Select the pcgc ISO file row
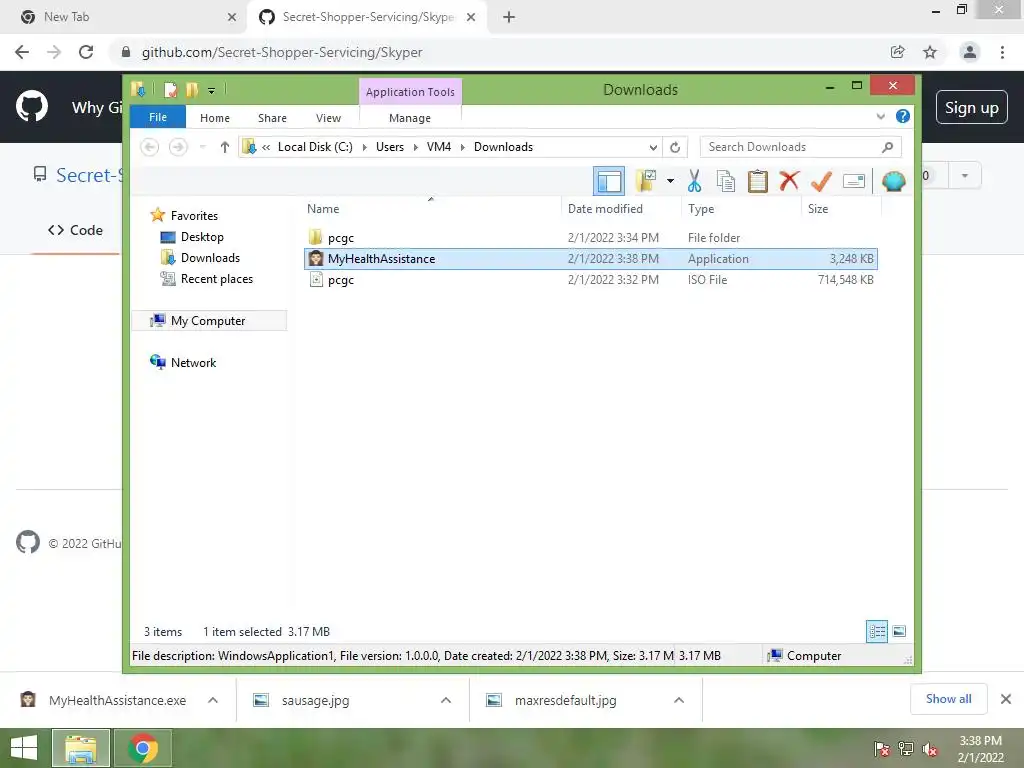 [x=590, y=280]
